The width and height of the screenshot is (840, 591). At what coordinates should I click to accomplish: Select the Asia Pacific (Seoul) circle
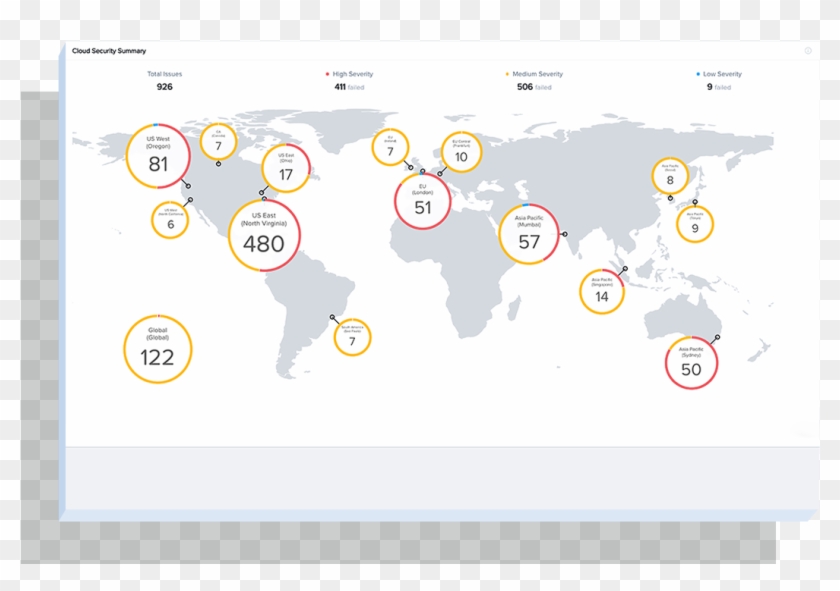671,175
